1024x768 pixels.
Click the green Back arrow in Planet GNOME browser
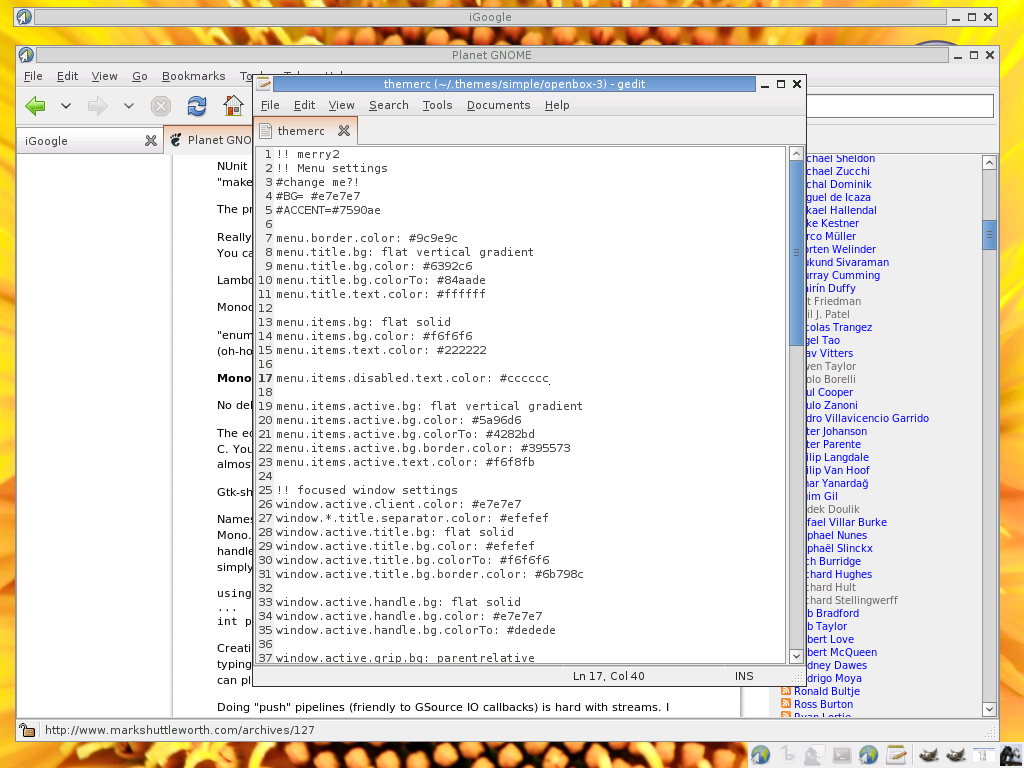tap(35, 105)
